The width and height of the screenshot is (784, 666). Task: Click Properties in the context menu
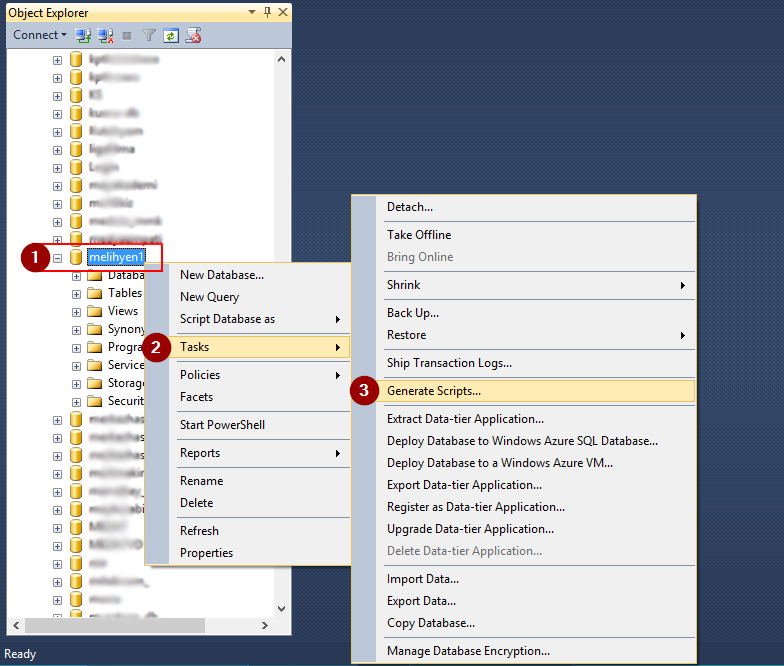click(x=206, y=553)
